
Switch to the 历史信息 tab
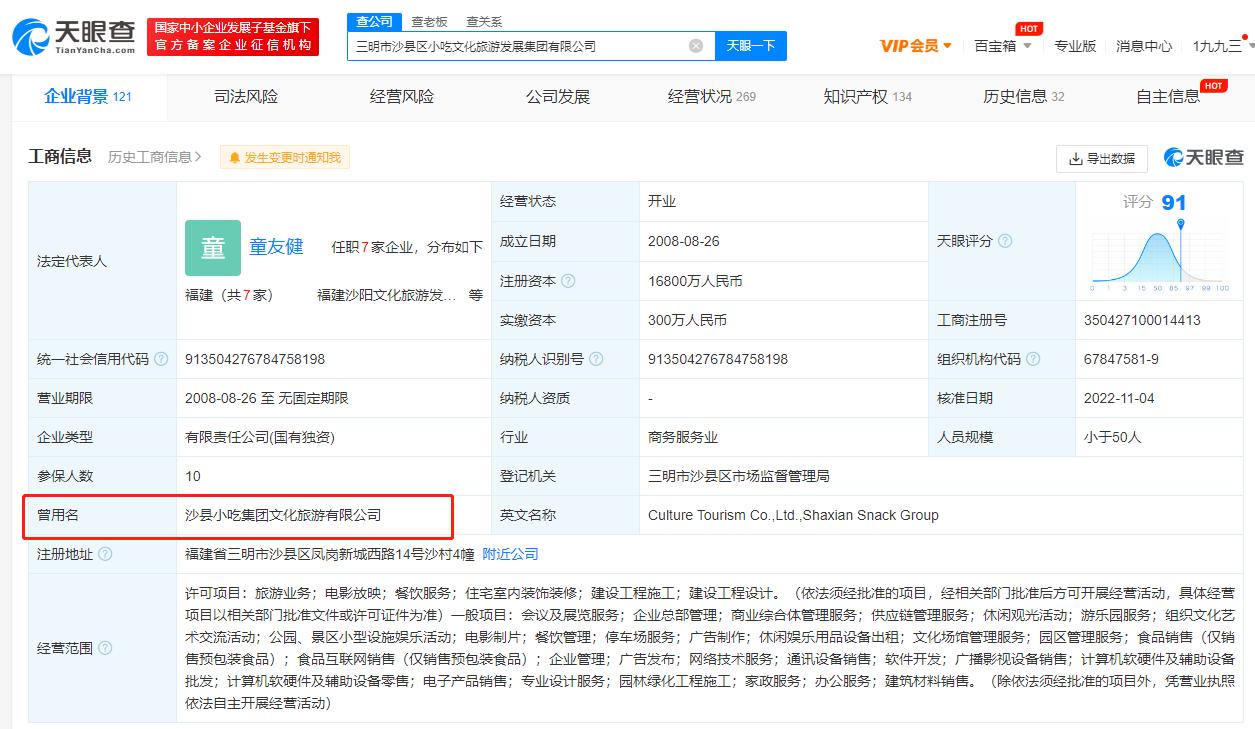click(1024, 97)
